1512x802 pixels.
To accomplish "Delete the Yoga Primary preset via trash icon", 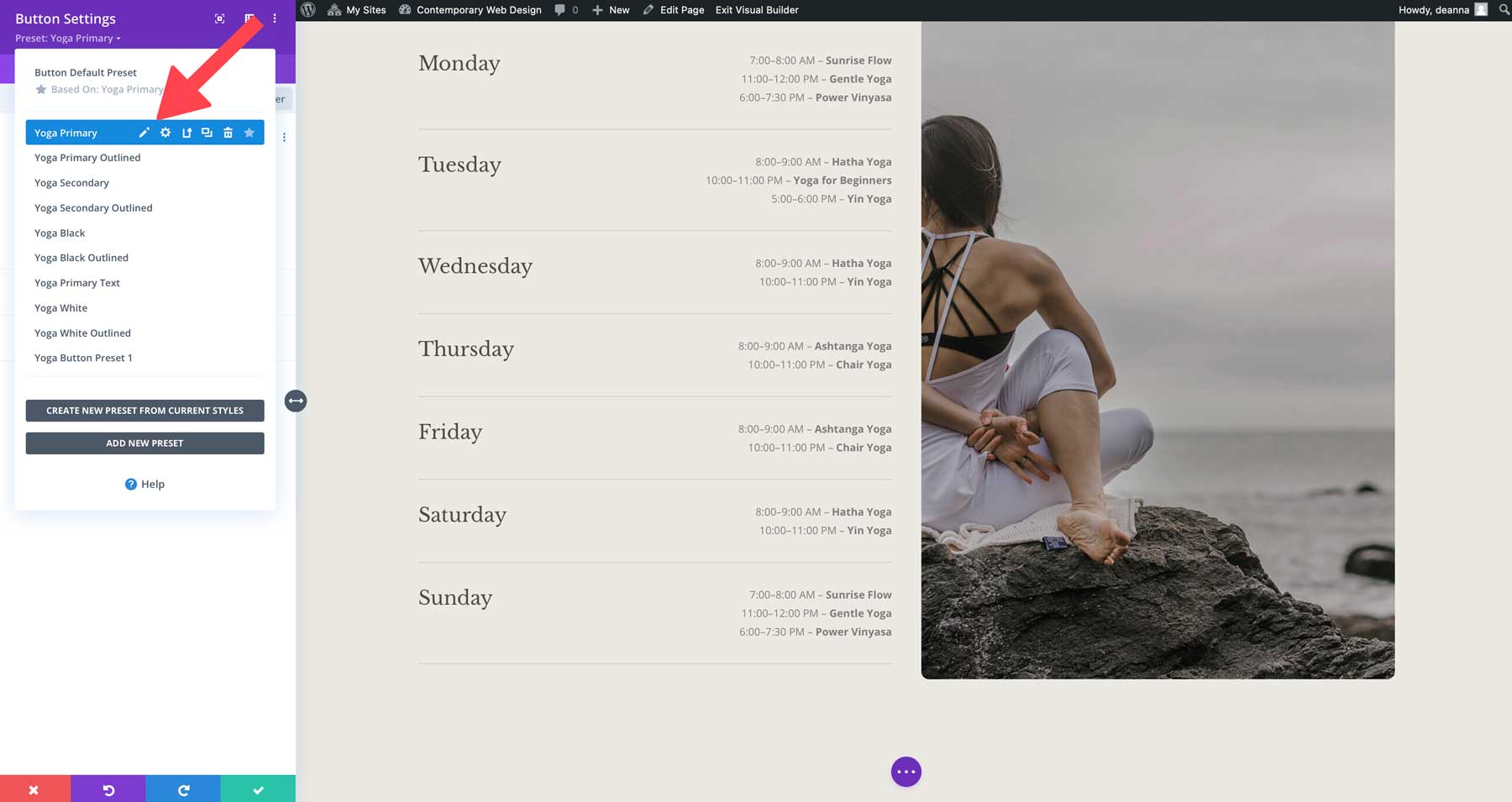I will pyautogui.click(x=228, y=132).
